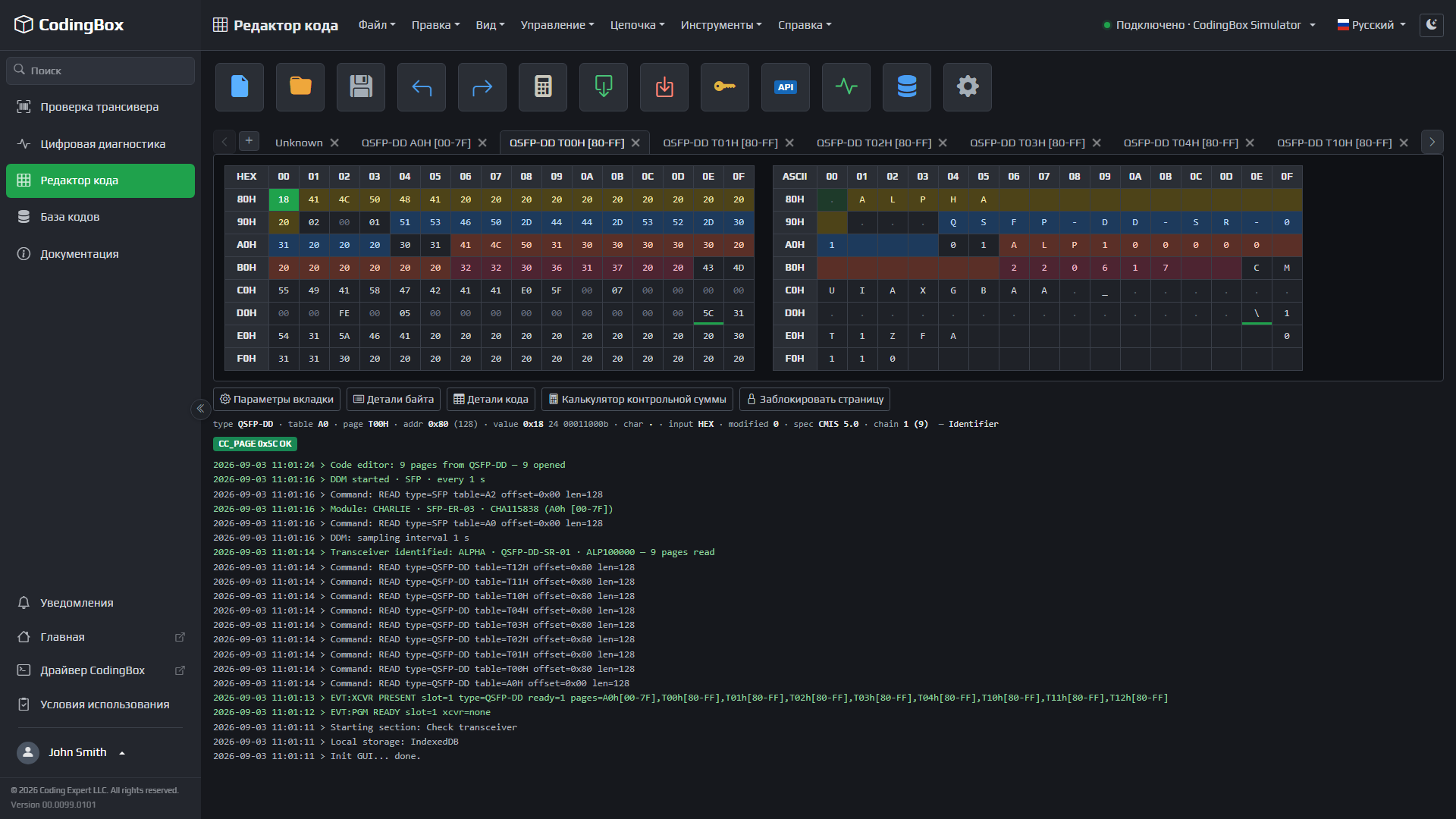Click the new file toolbar icon

(x=240, y=87)
